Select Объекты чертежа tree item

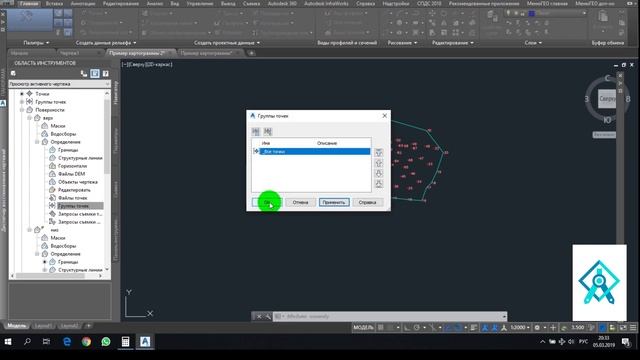tap(78, 182)
